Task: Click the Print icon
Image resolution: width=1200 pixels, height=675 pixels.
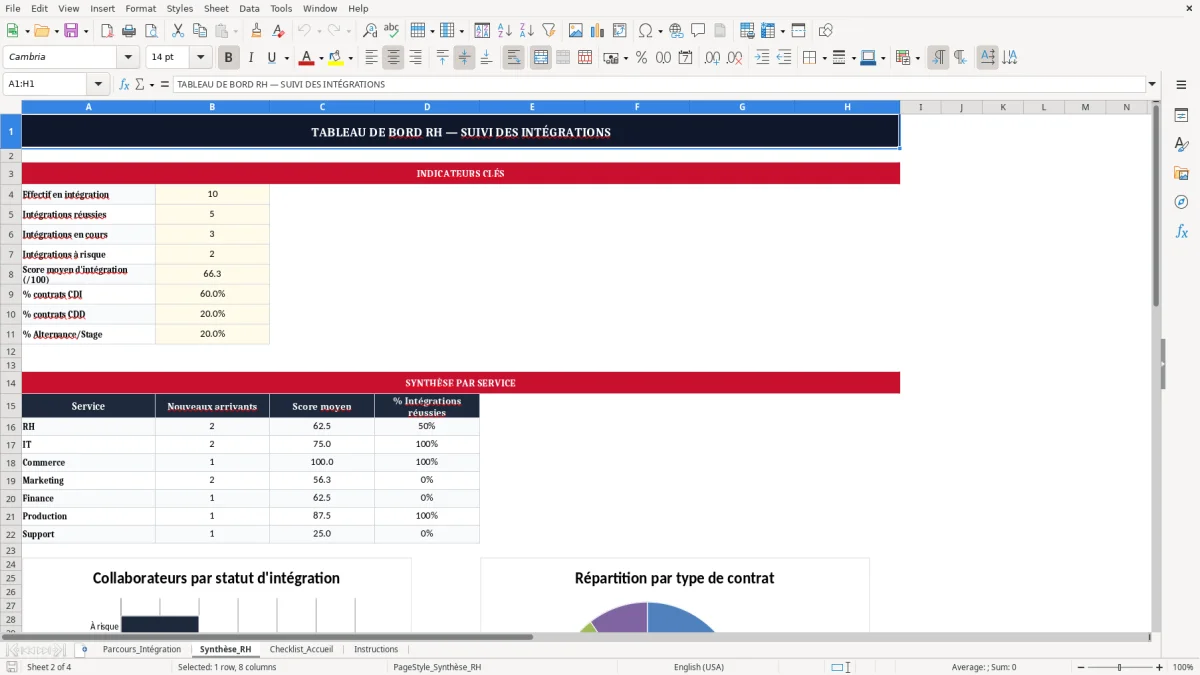Action: click(x=128, y=31)
